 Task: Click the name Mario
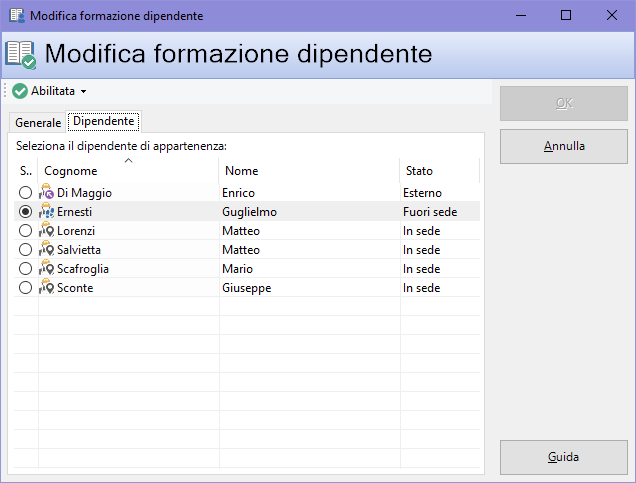click(238, 269)
